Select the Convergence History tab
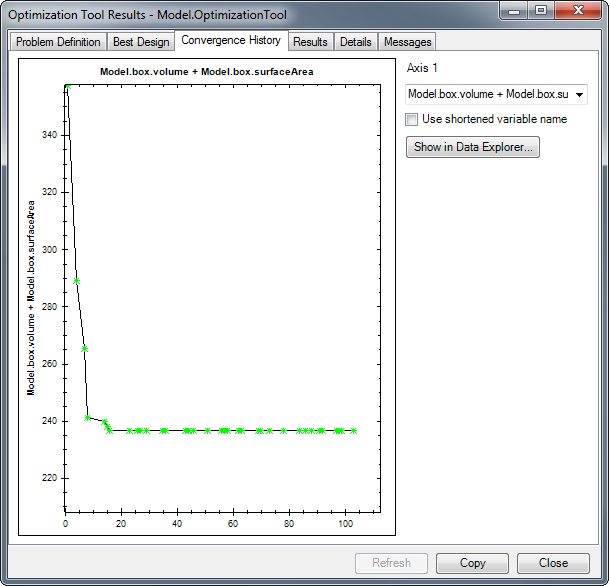609x586 pixels. pyautogui.click(x=231, y=41)
